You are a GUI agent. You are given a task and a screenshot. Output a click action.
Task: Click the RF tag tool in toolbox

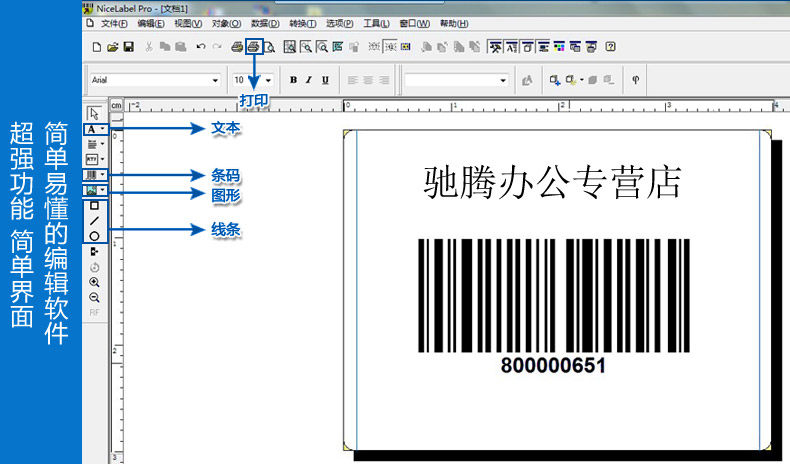point(94,312)
